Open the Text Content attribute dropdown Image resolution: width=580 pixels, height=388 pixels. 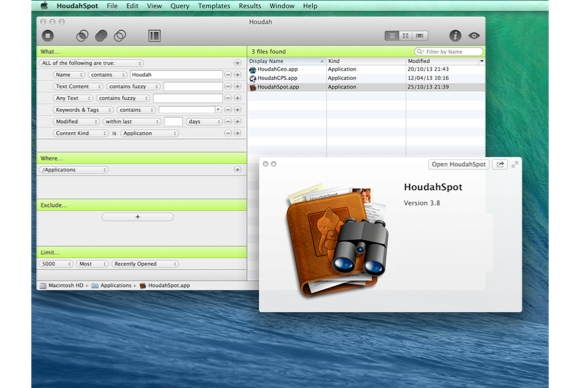coord(78,87)
